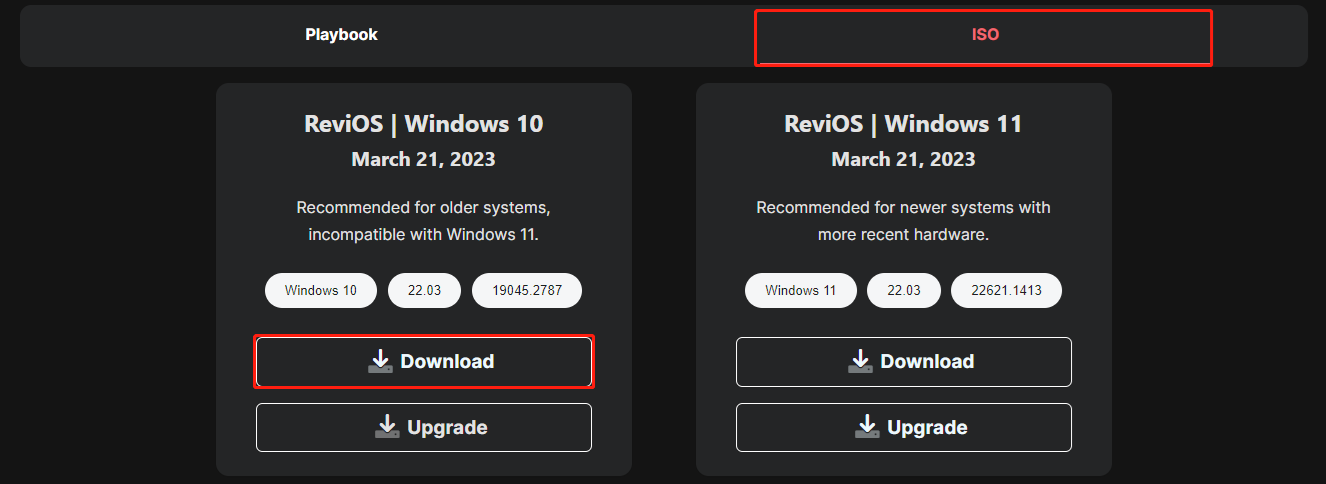Select the 22621.1413 build badge
The image size is (1326, 484).
(x=1006, y=290)
